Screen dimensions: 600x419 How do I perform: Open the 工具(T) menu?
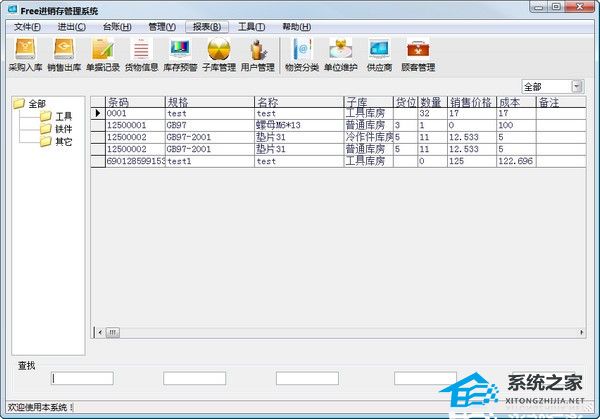(251, 27)
